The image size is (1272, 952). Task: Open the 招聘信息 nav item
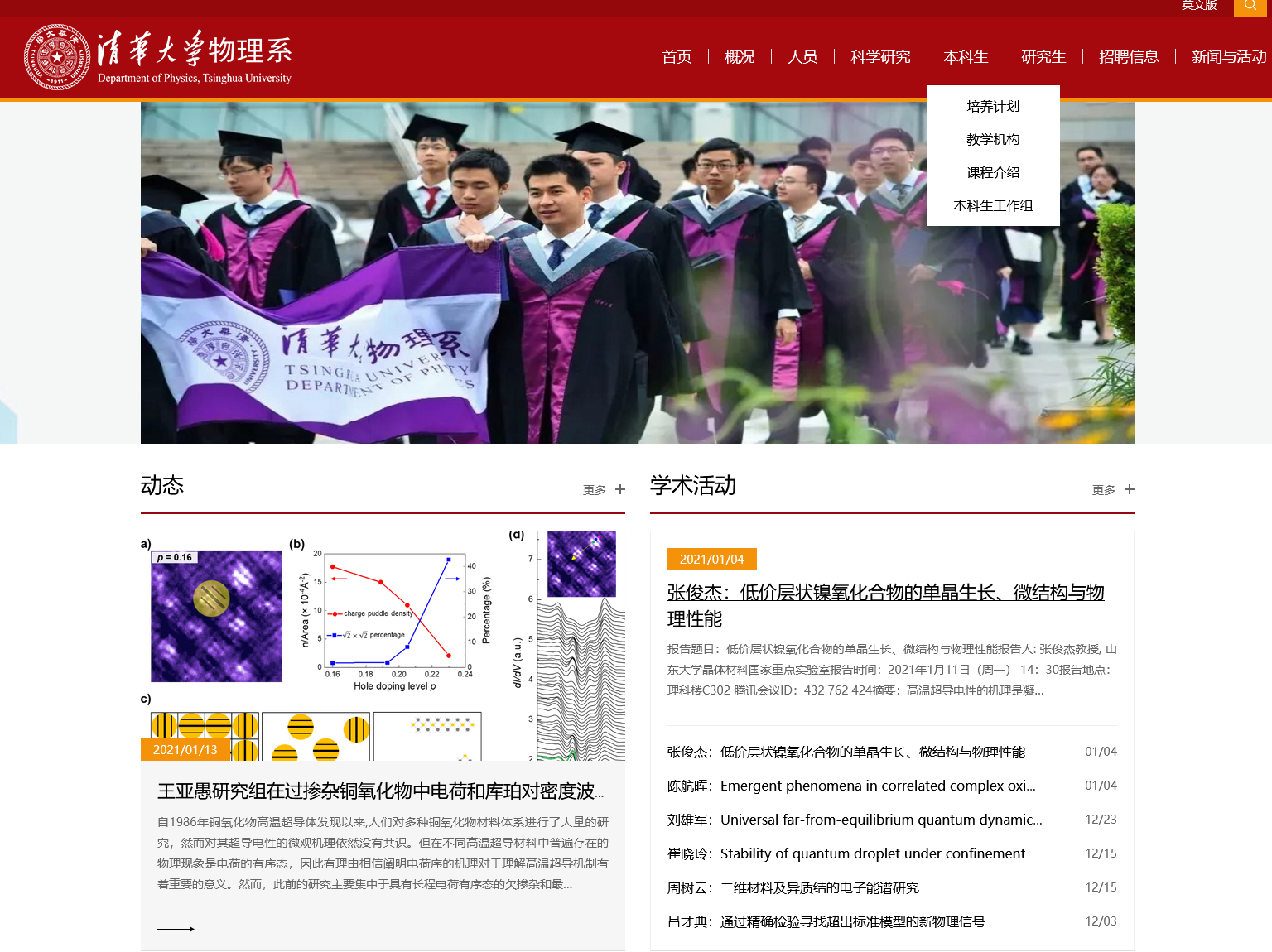[1128, 57]
